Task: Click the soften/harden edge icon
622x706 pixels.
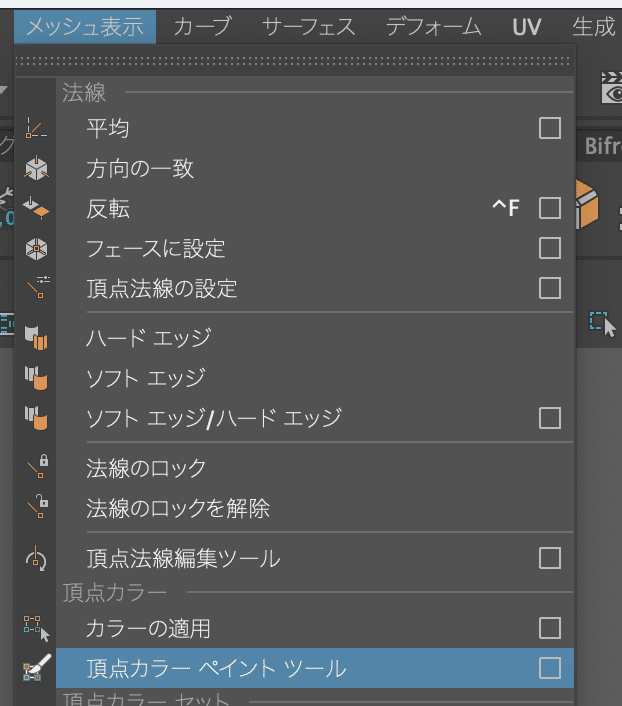Action: [x=36, y=418]
